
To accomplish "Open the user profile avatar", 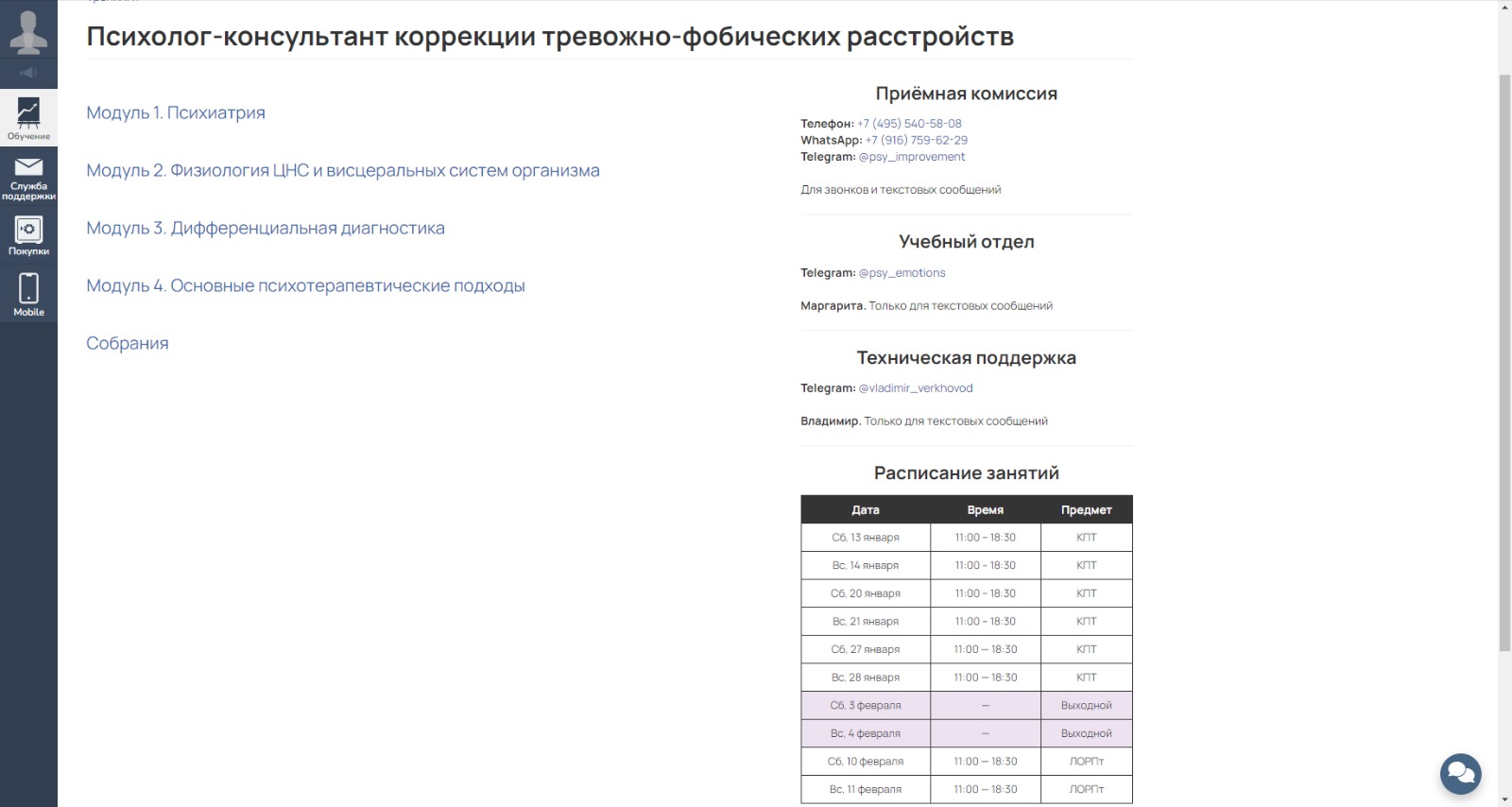I will pos(28,30).
